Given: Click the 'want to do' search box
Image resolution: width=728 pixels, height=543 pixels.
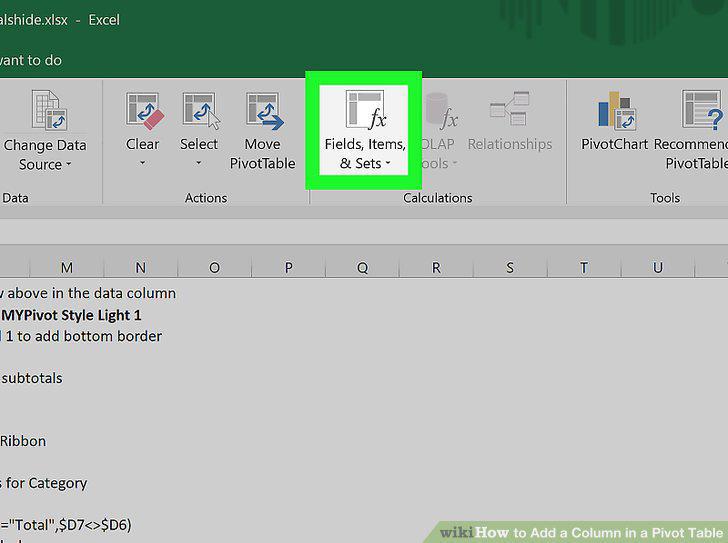Looking at the screenshot, I should [x=31, y=60].
